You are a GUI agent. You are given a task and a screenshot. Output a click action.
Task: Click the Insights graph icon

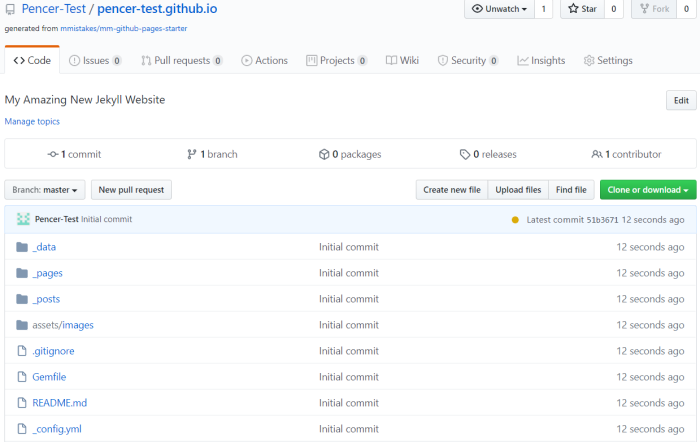click(523, 60)
